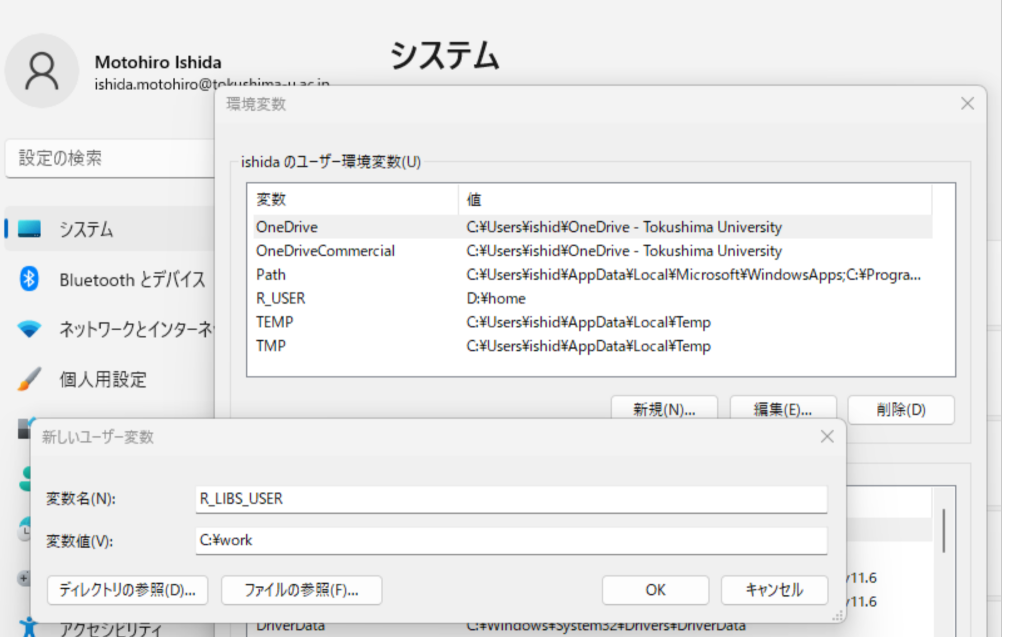Click the システム monitor icon in sidebar

(x=29, y=229)
